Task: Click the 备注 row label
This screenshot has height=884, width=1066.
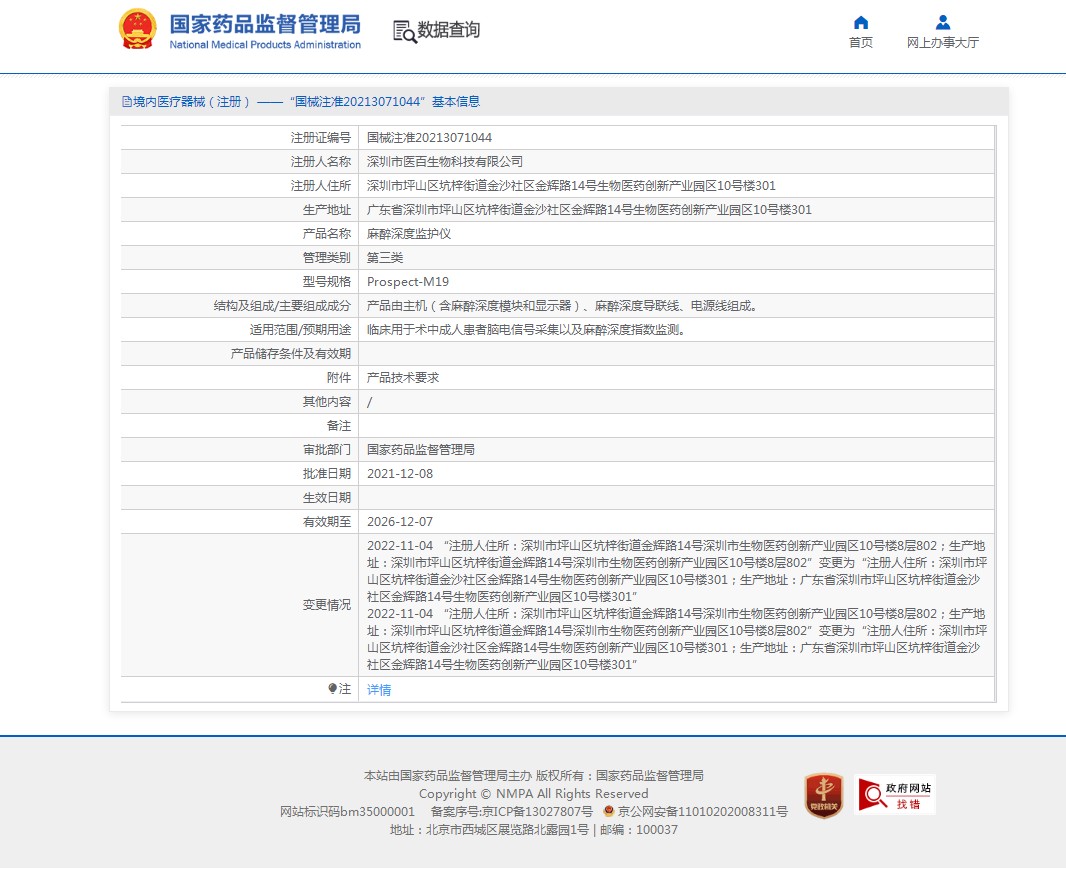Action: (339, 426)
